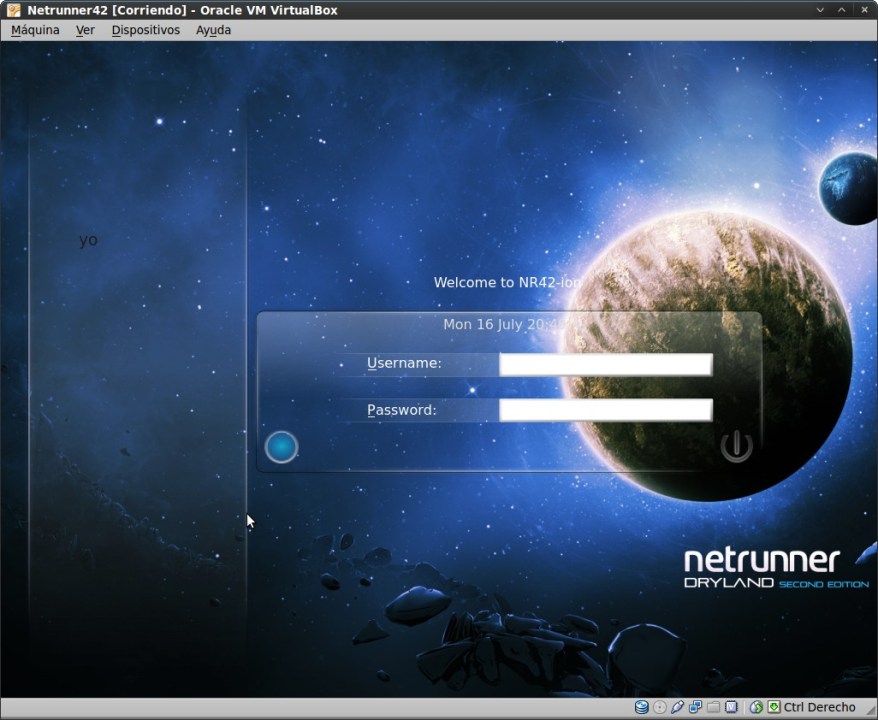Screen dimensions: 878x720
Task: Click the hard disks status icon
Action: tap(642, 707)
